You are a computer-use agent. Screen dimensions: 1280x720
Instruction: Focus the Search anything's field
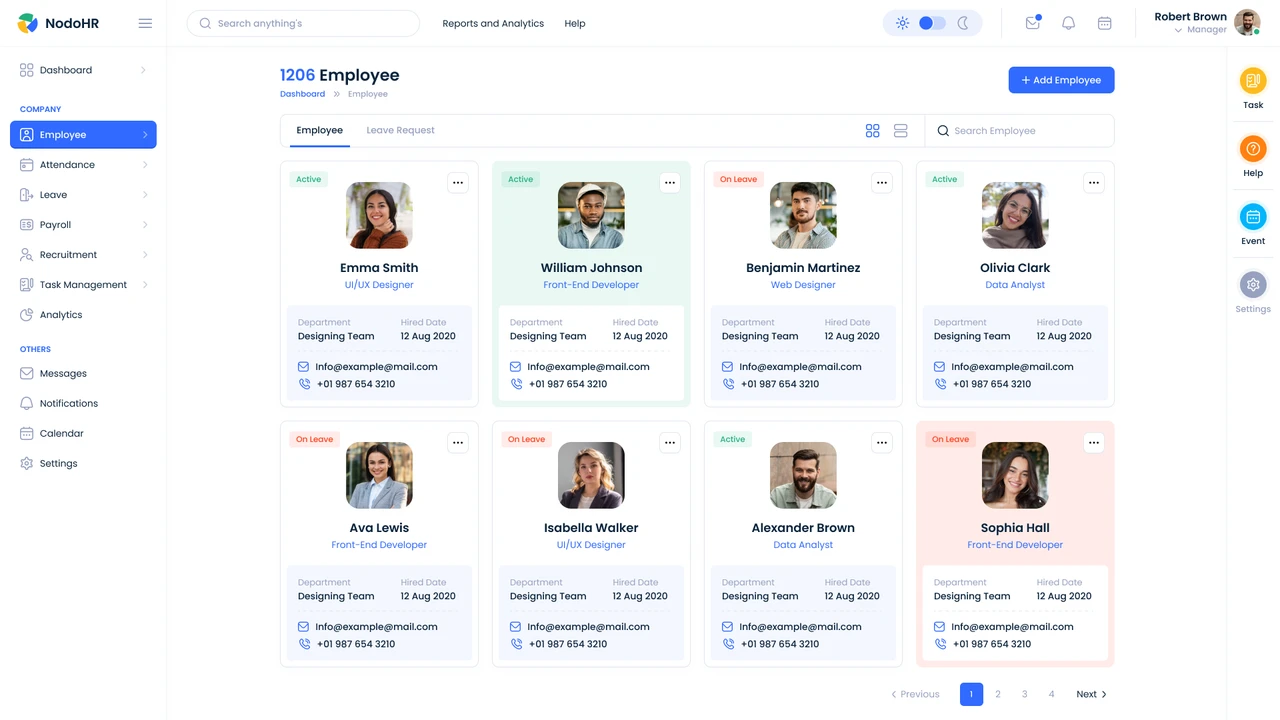click(303, 23)
